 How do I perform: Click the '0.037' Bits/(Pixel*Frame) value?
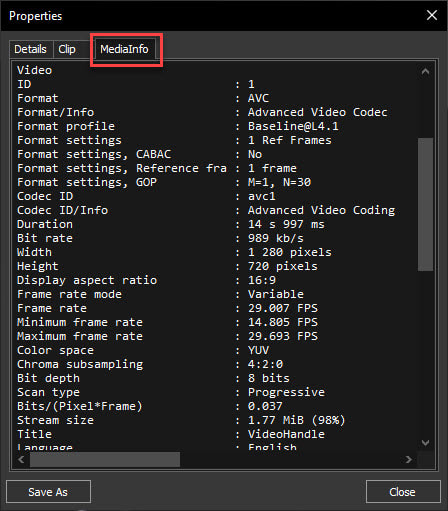tap(265, 406)
